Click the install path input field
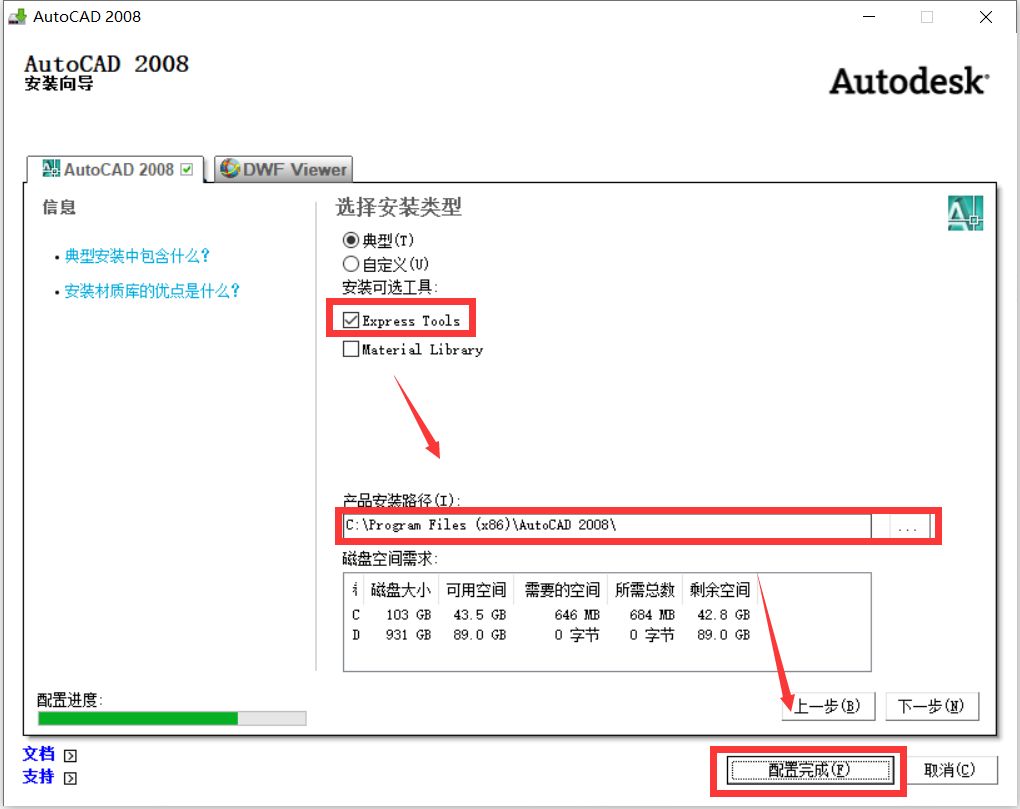 pos(608,525)
